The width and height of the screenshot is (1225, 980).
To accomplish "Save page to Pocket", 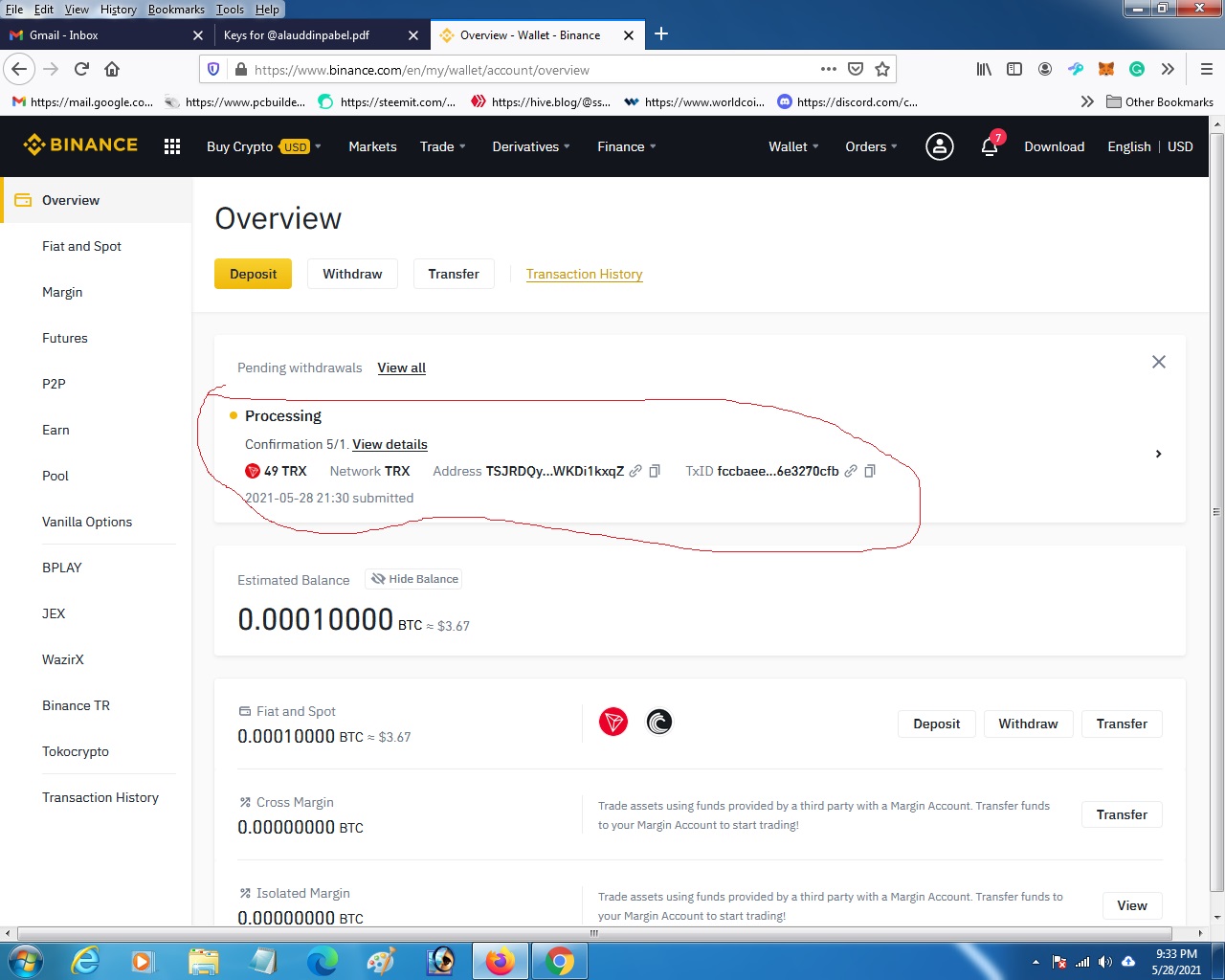I will (x=856, y=69).
